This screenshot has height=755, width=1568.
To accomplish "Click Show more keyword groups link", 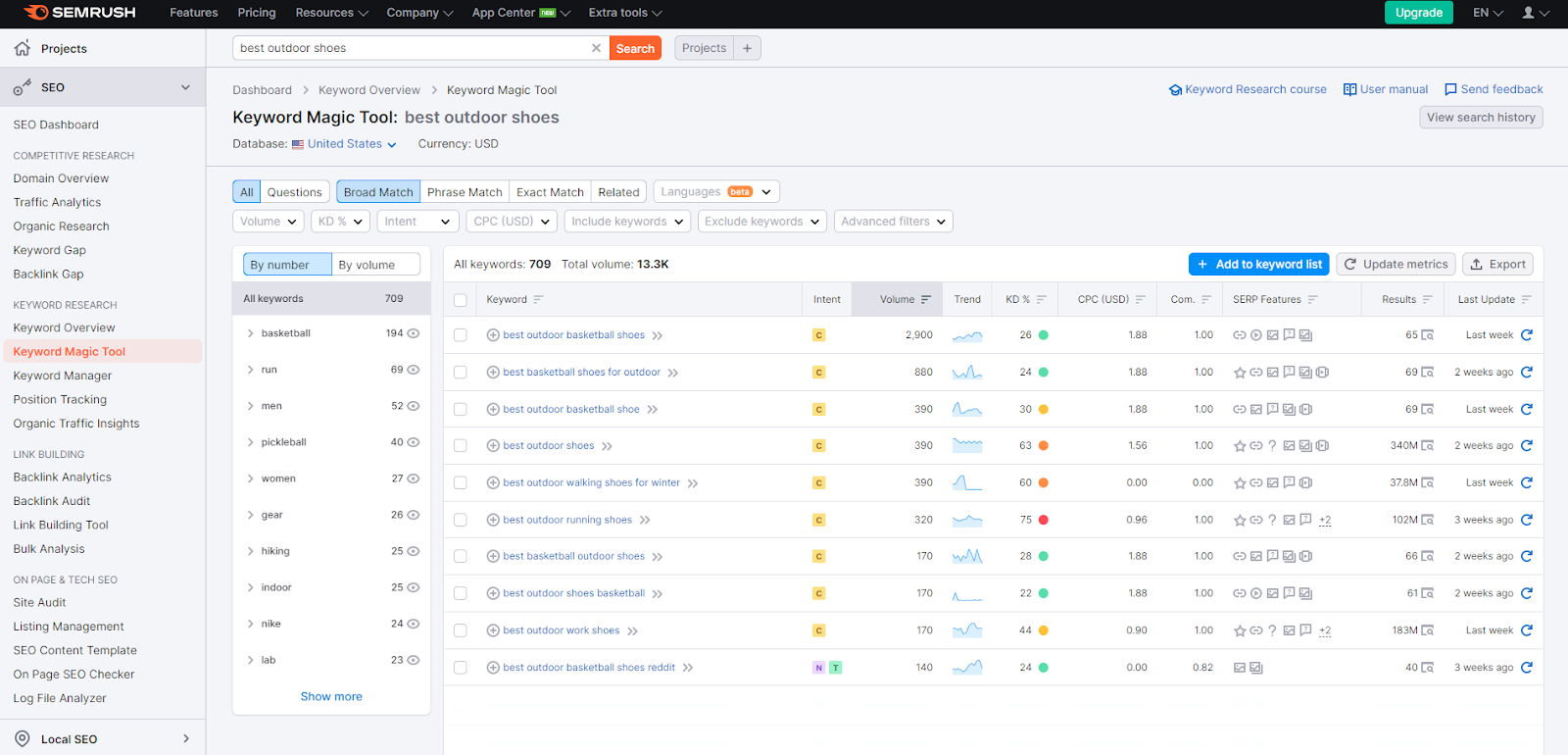I will [x=331, y=697].
